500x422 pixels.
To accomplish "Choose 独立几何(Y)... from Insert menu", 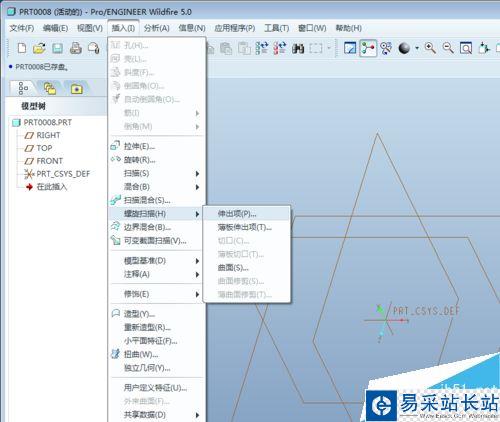I will tap(156, 368).
